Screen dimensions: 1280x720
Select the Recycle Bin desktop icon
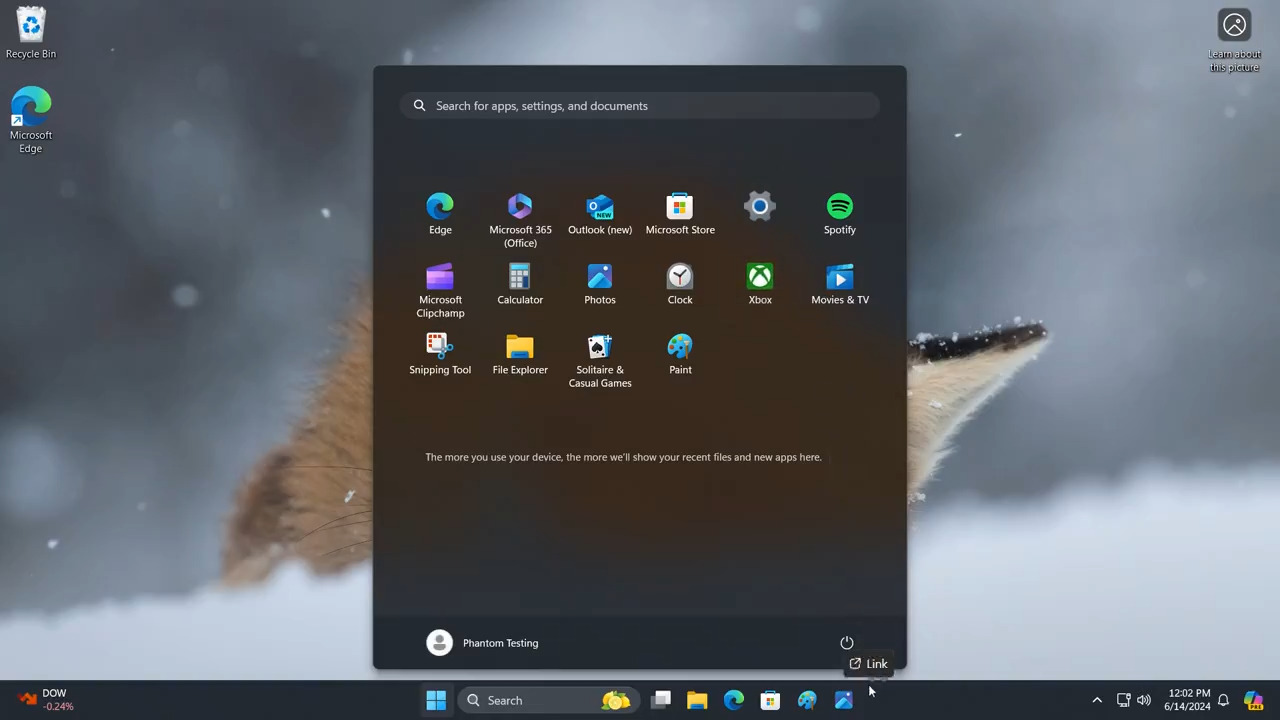tap(31, 33)
